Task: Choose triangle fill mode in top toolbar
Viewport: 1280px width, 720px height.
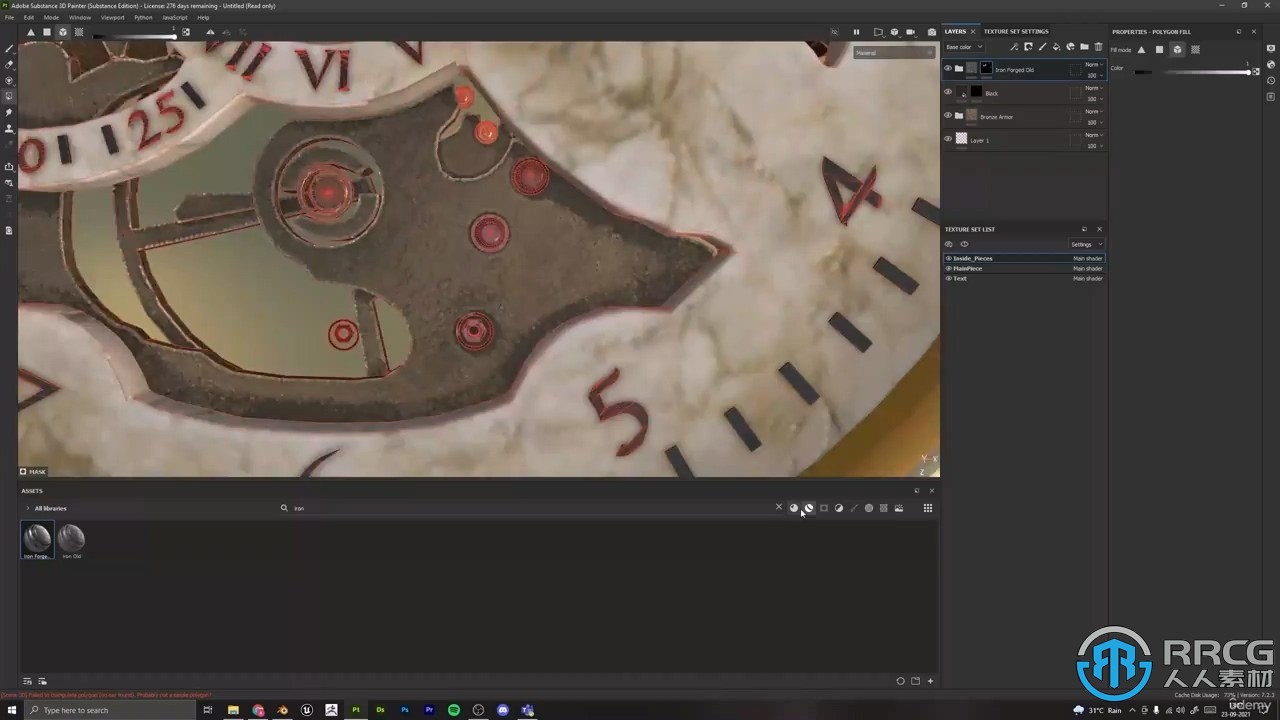Action: [x=30, y=32]
